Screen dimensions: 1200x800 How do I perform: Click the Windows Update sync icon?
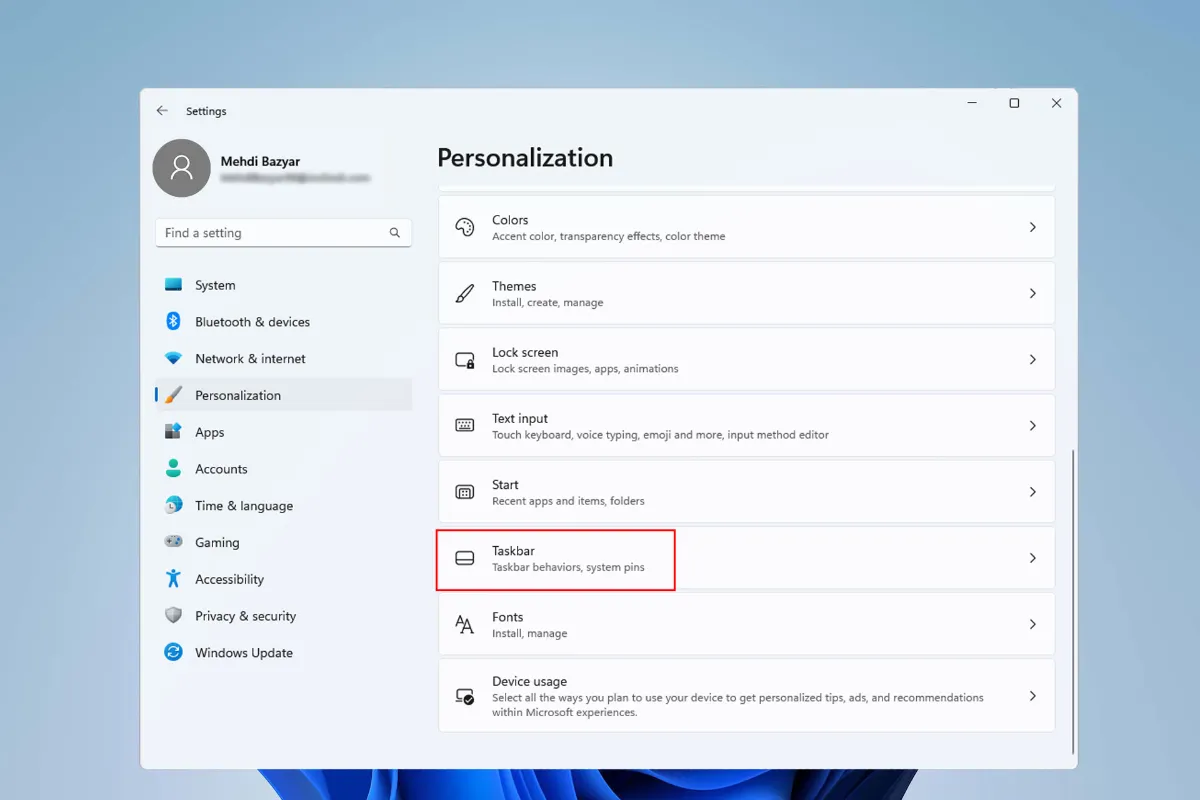(x=173, y=652)
